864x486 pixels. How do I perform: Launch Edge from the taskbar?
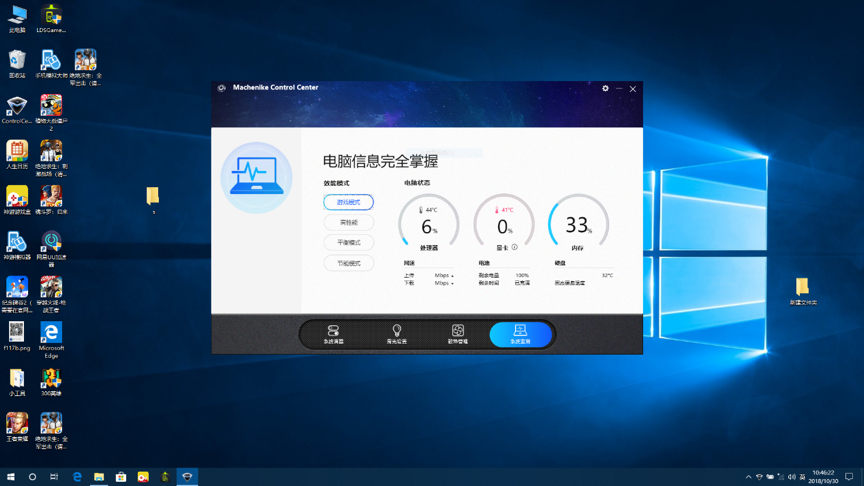[x=77, y=477]
